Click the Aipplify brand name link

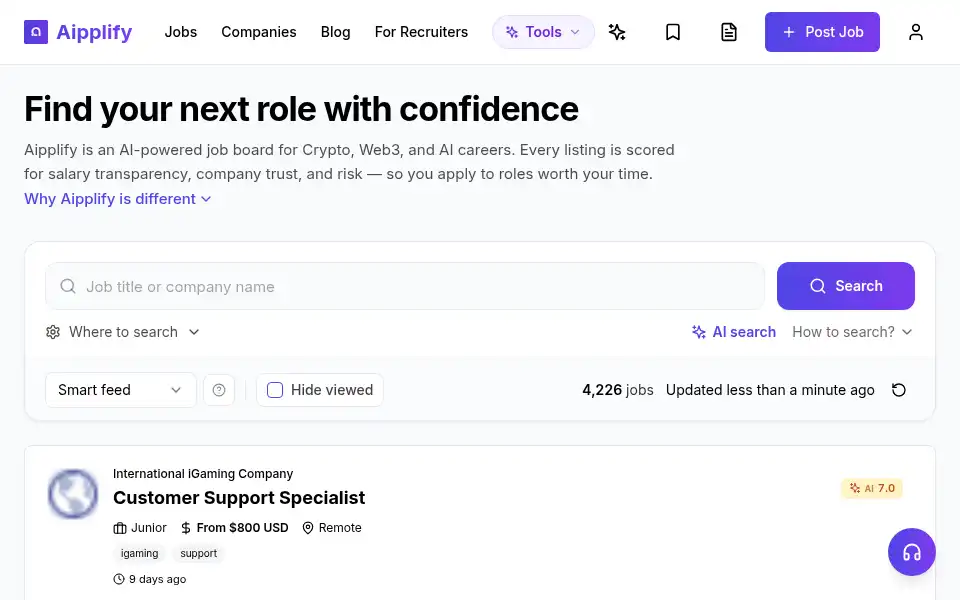(x=94, y=32)
